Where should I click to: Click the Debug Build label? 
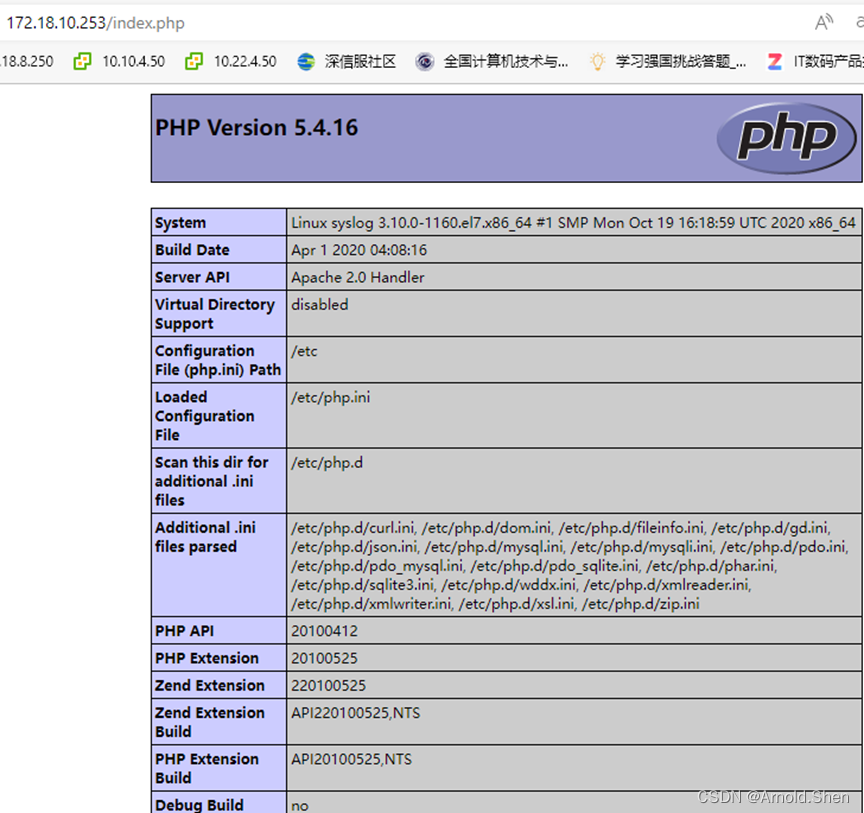click(199, 805)
